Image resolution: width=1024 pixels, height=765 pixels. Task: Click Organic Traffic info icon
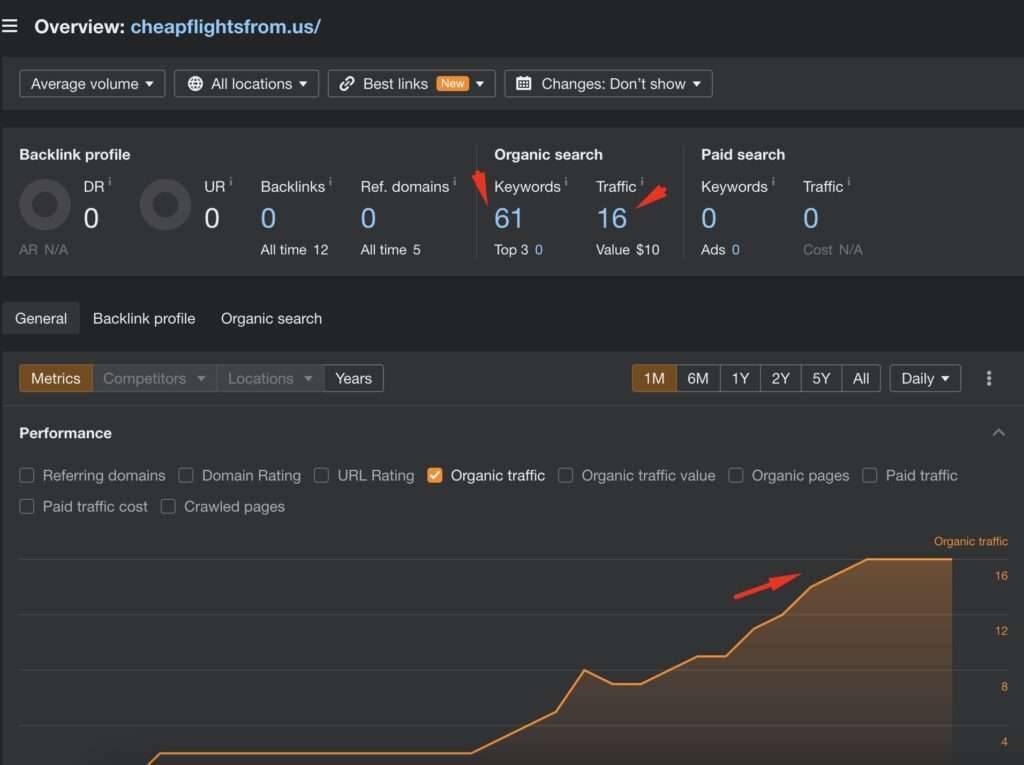642,182
